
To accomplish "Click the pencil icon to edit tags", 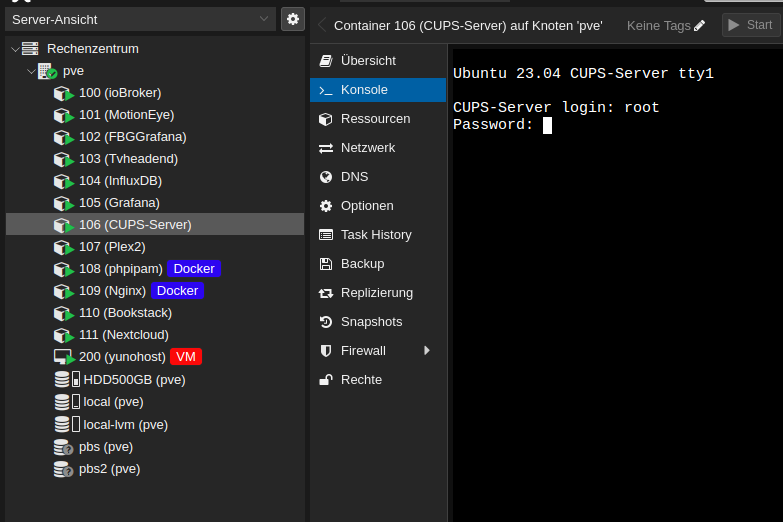I will (699, 25).
